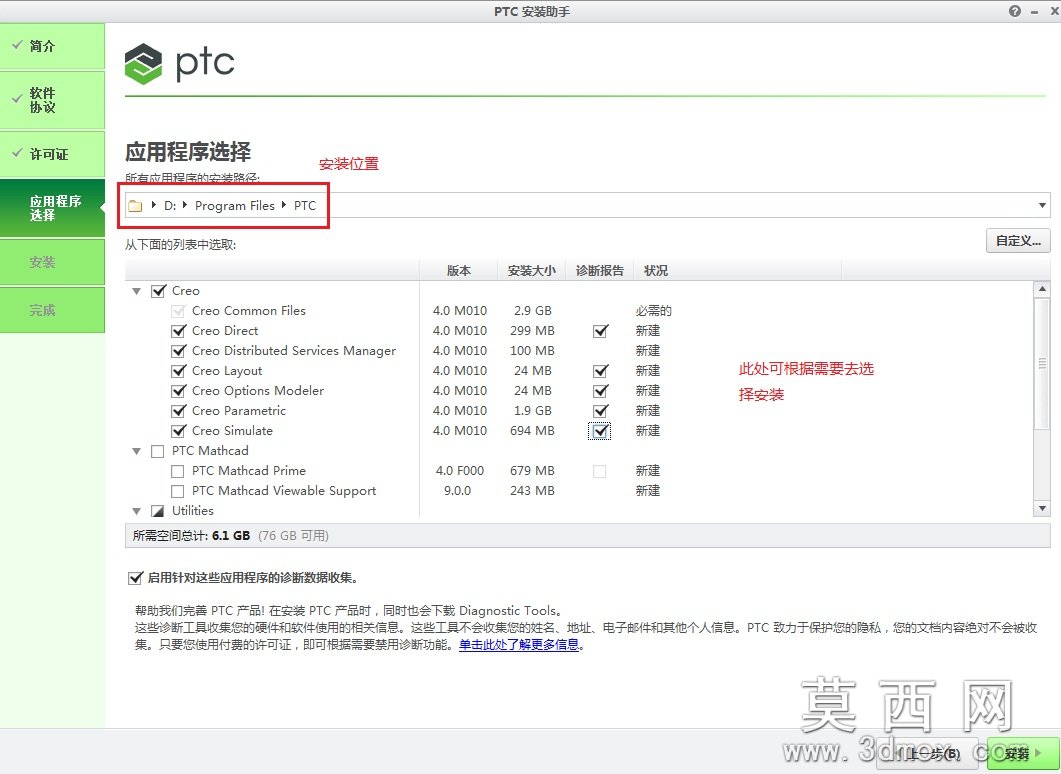This screenshot has width=1061, height=774.
Task: Click the arrow before Program Files in path
Action: (x=185, y=204)
